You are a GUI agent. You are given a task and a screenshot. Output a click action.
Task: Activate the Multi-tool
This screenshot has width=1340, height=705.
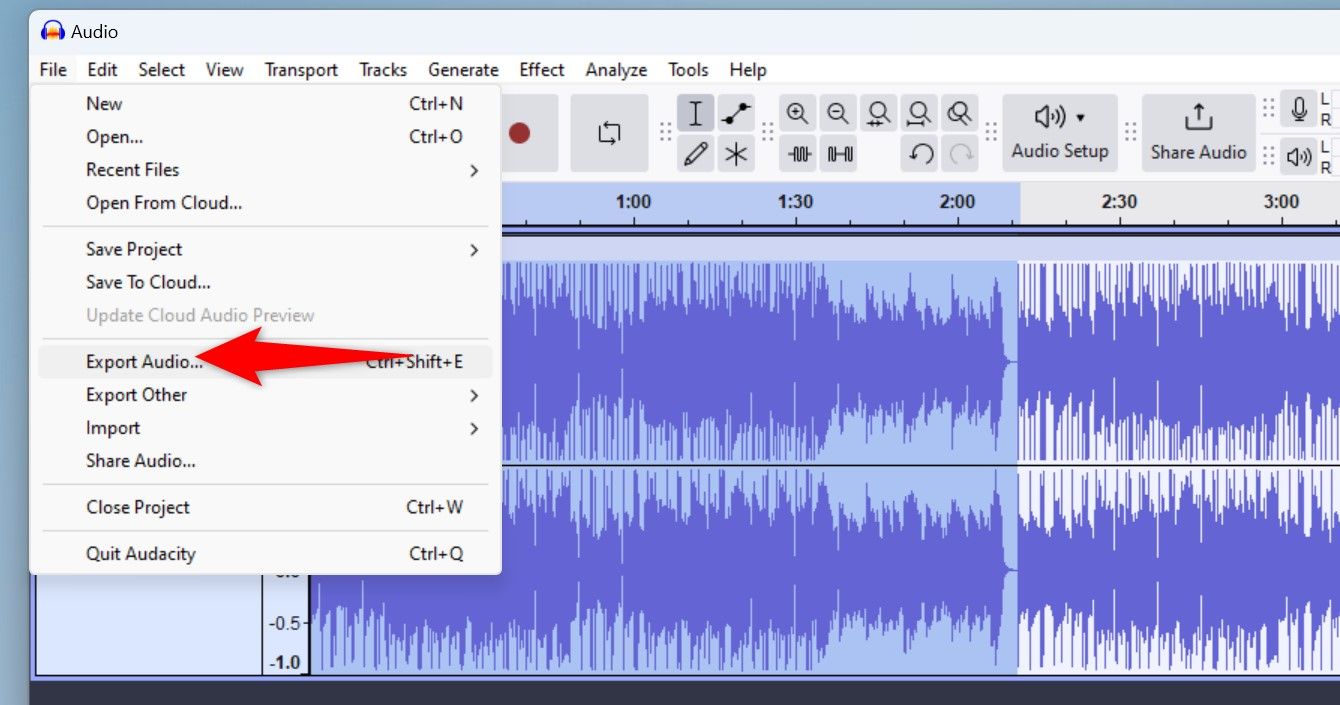click(x=737, y=153)
